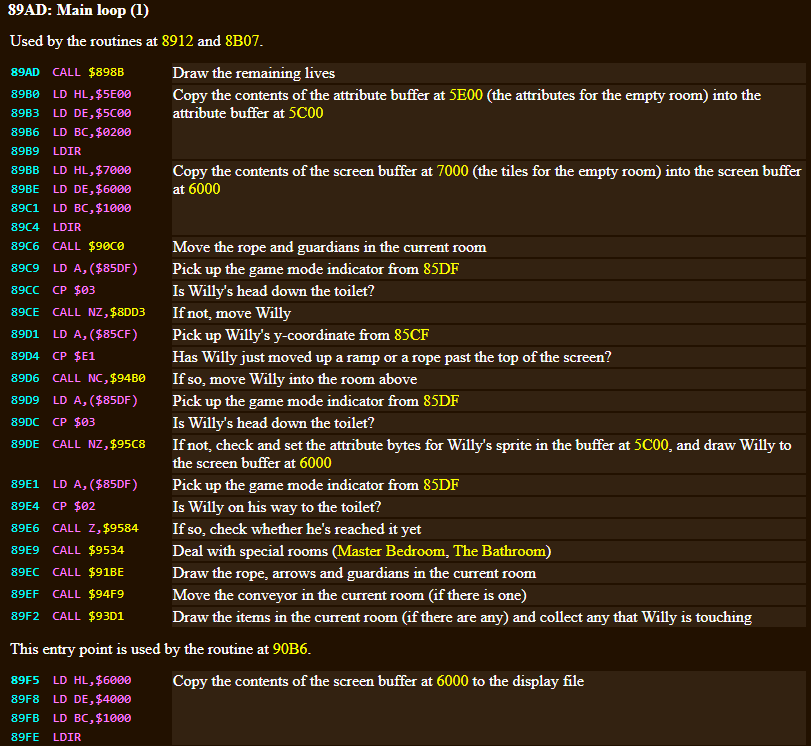Open The Bathroom room link
The image size is (811, 746).
(499, 552)
